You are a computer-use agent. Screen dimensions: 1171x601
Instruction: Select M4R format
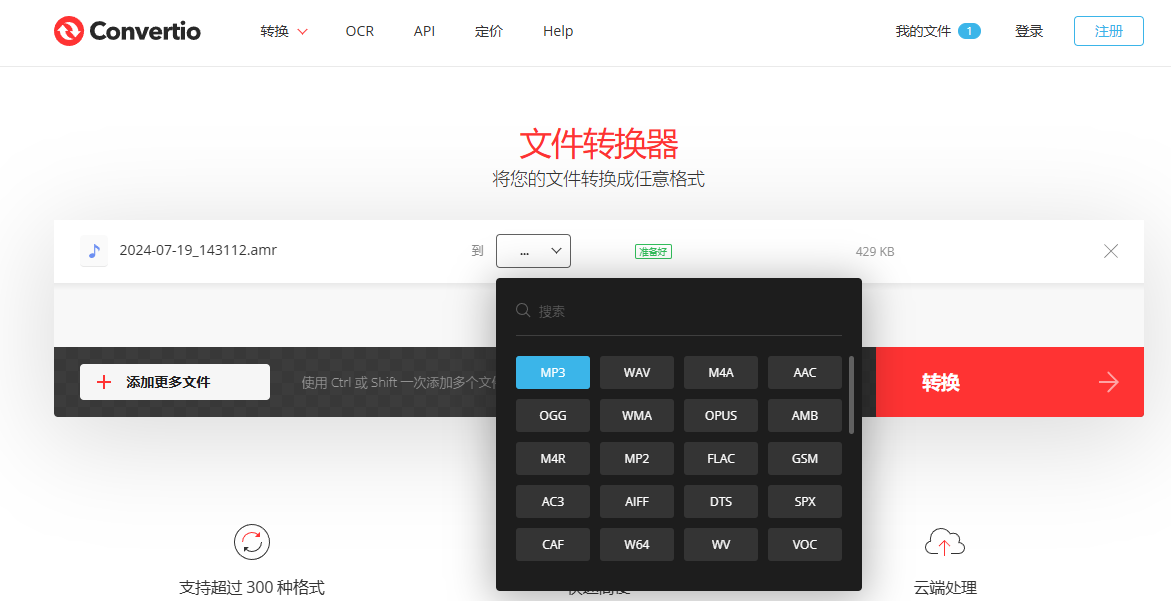click(553, 458)
